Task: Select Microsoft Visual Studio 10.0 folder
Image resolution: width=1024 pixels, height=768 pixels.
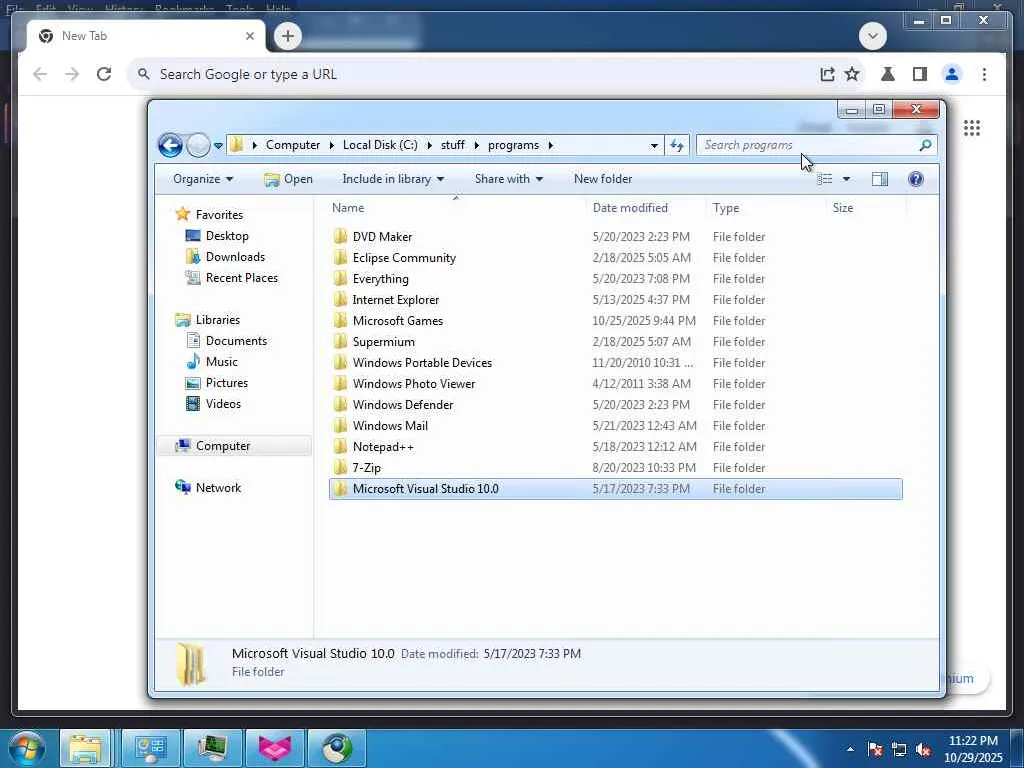Action: pos(616,488)
